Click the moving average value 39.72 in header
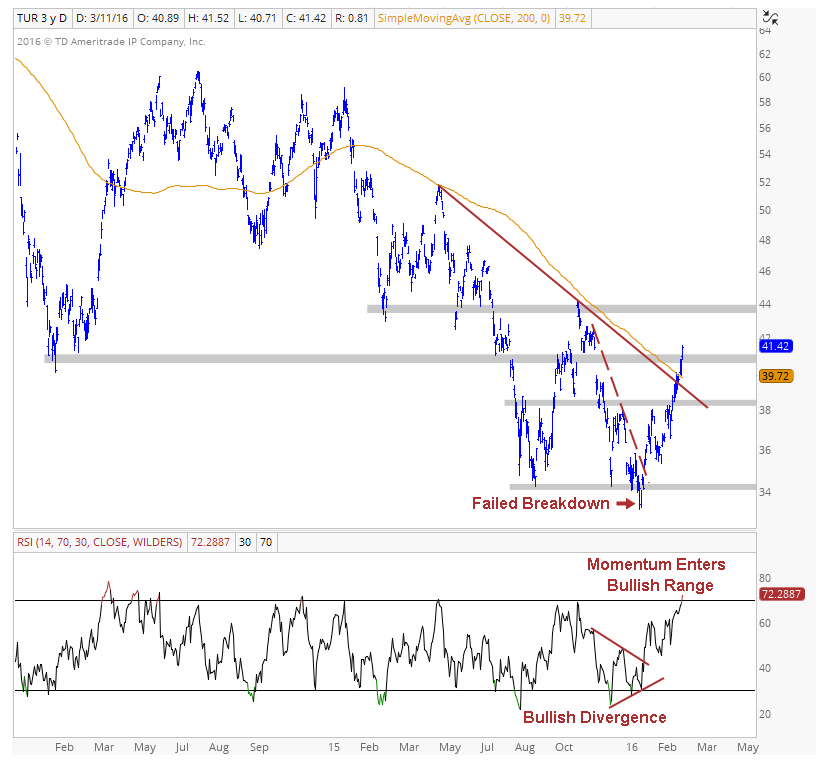The height and width of the screenshot is (762, 823). pyautogui.click(x=572, y=18)
